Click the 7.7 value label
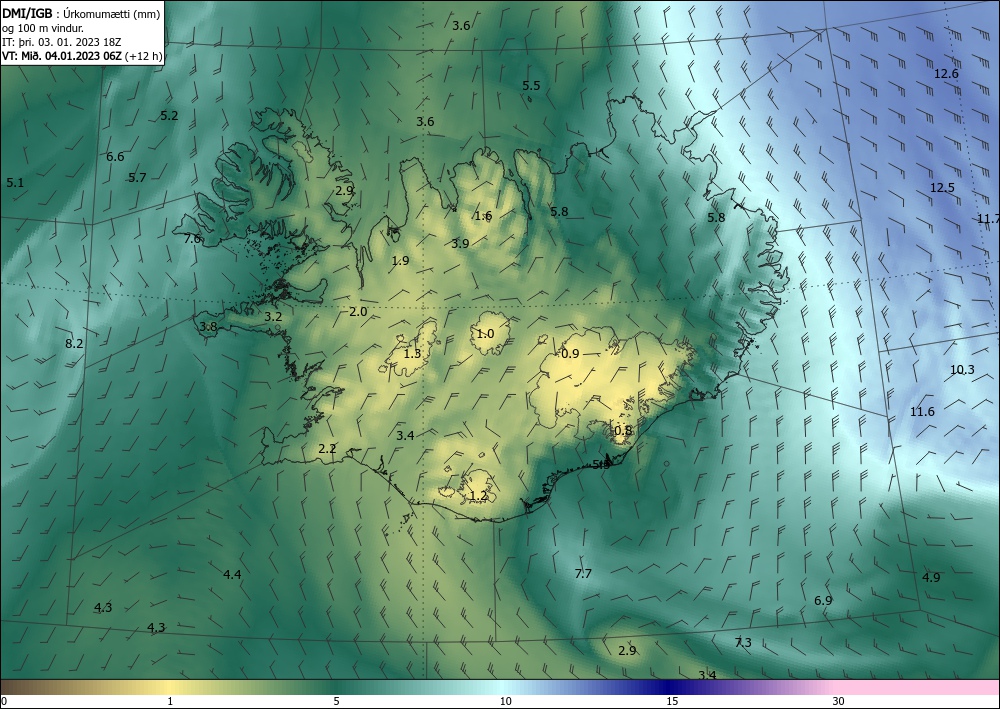The image size is (1000, 709). pos(583,573)
